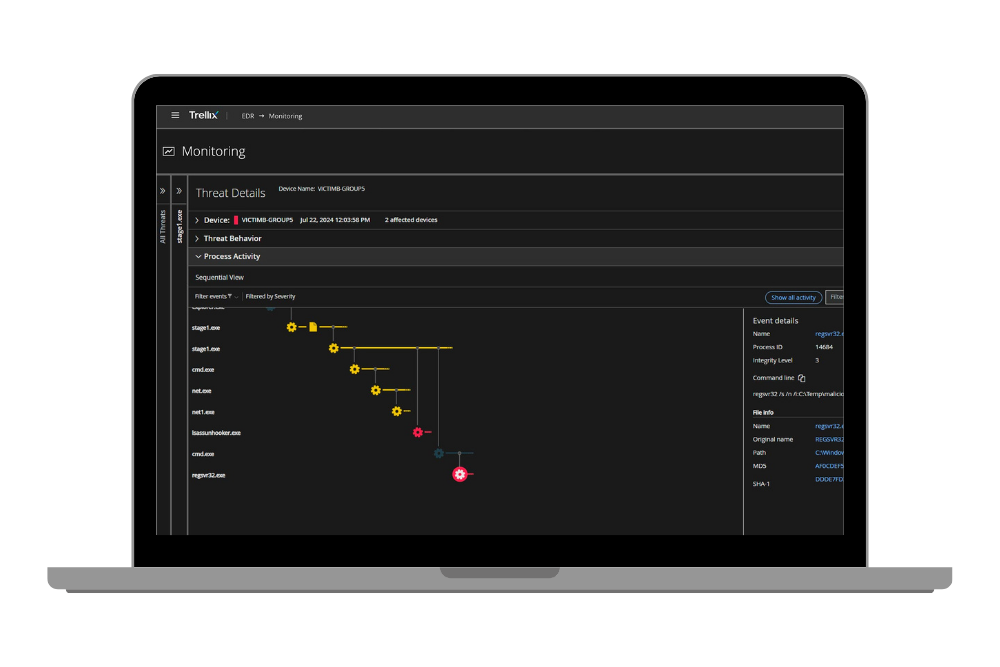The image size is (1000, 667).
Task: Open the hamburger navigation menu
Action: click(x=175, y=115)
